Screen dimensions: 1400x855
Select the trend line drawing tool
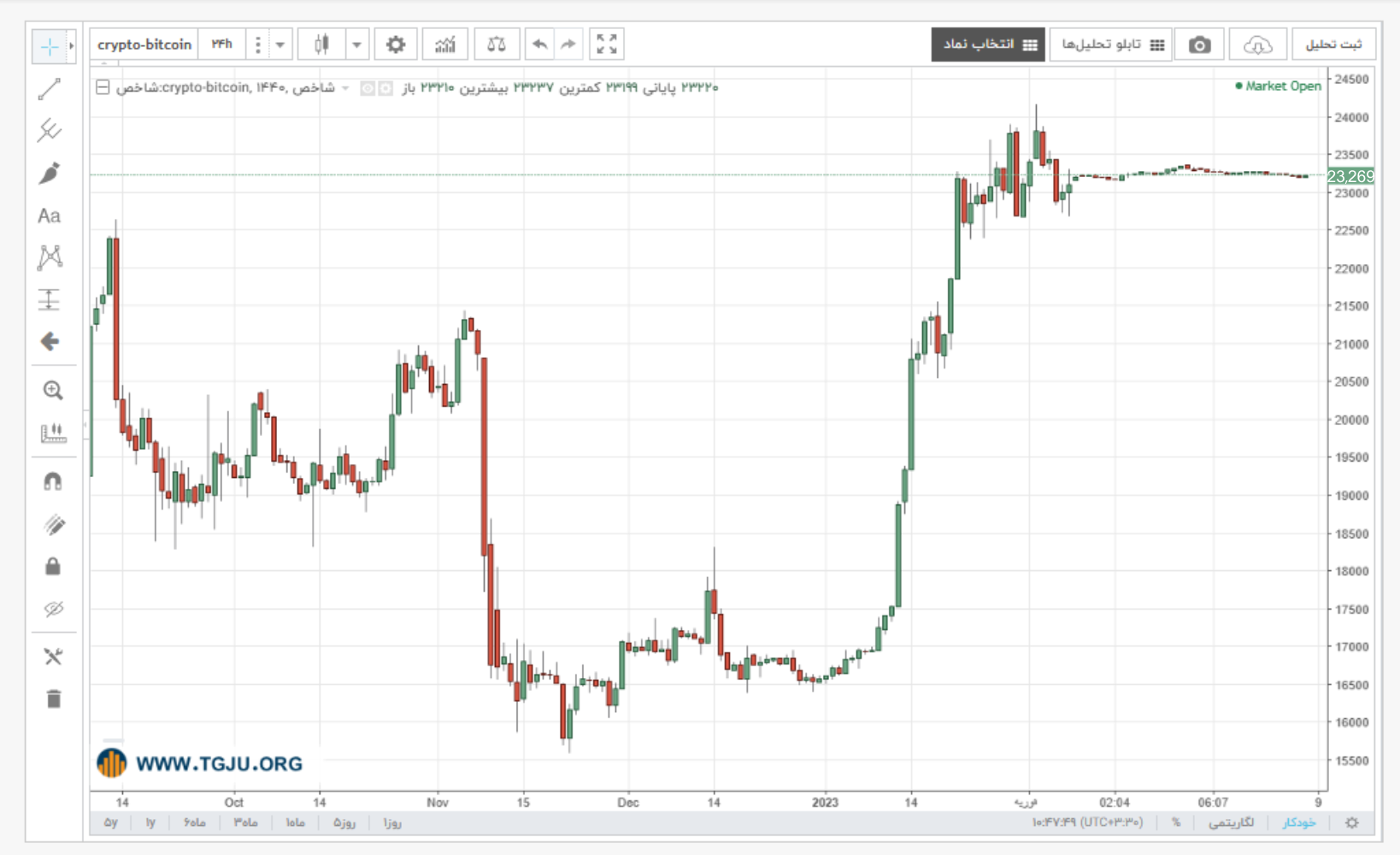pyautogui.click(x=50, y=89)
